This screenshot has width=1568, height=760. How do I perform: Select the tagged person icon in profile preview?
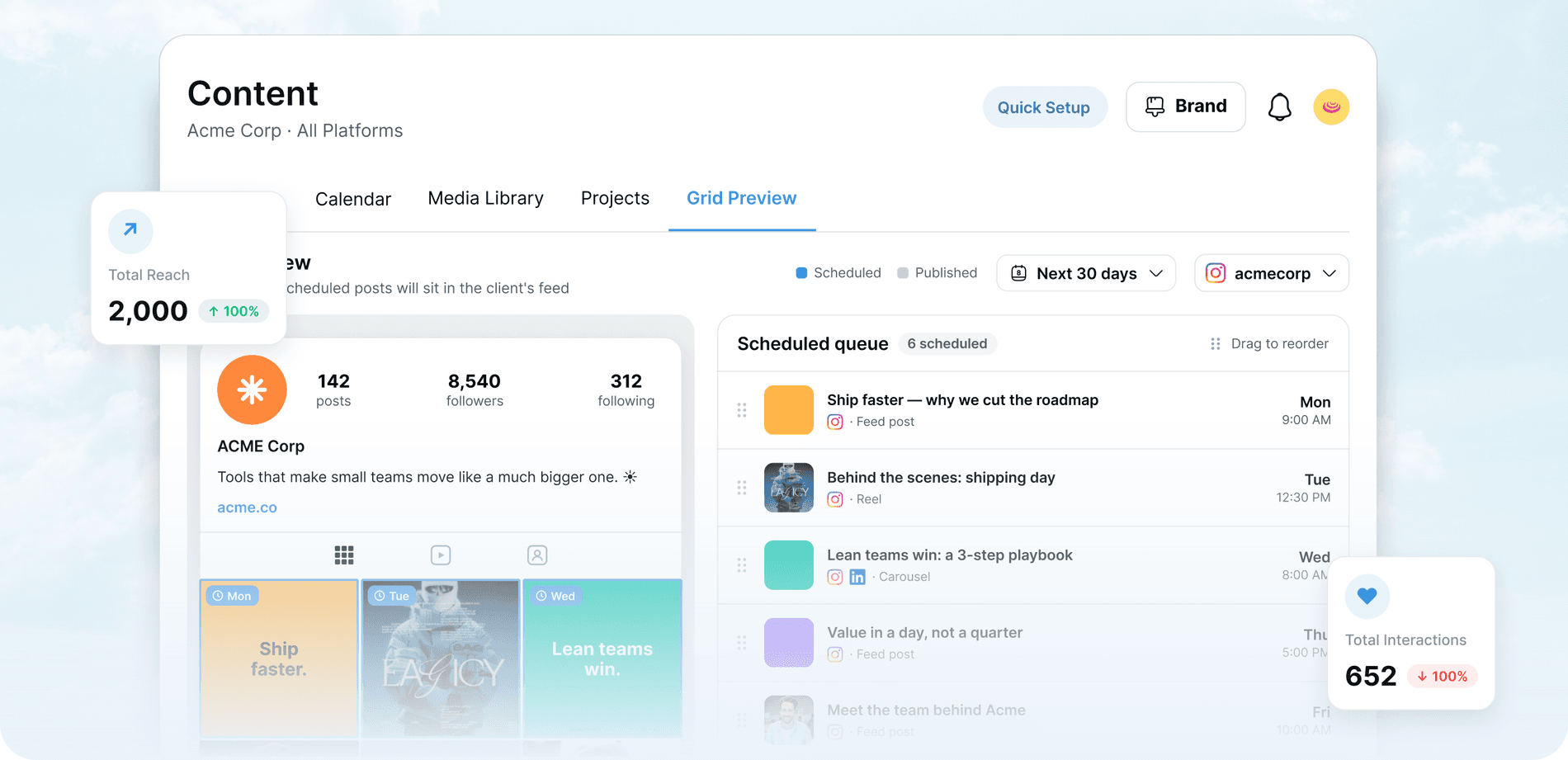537,555
